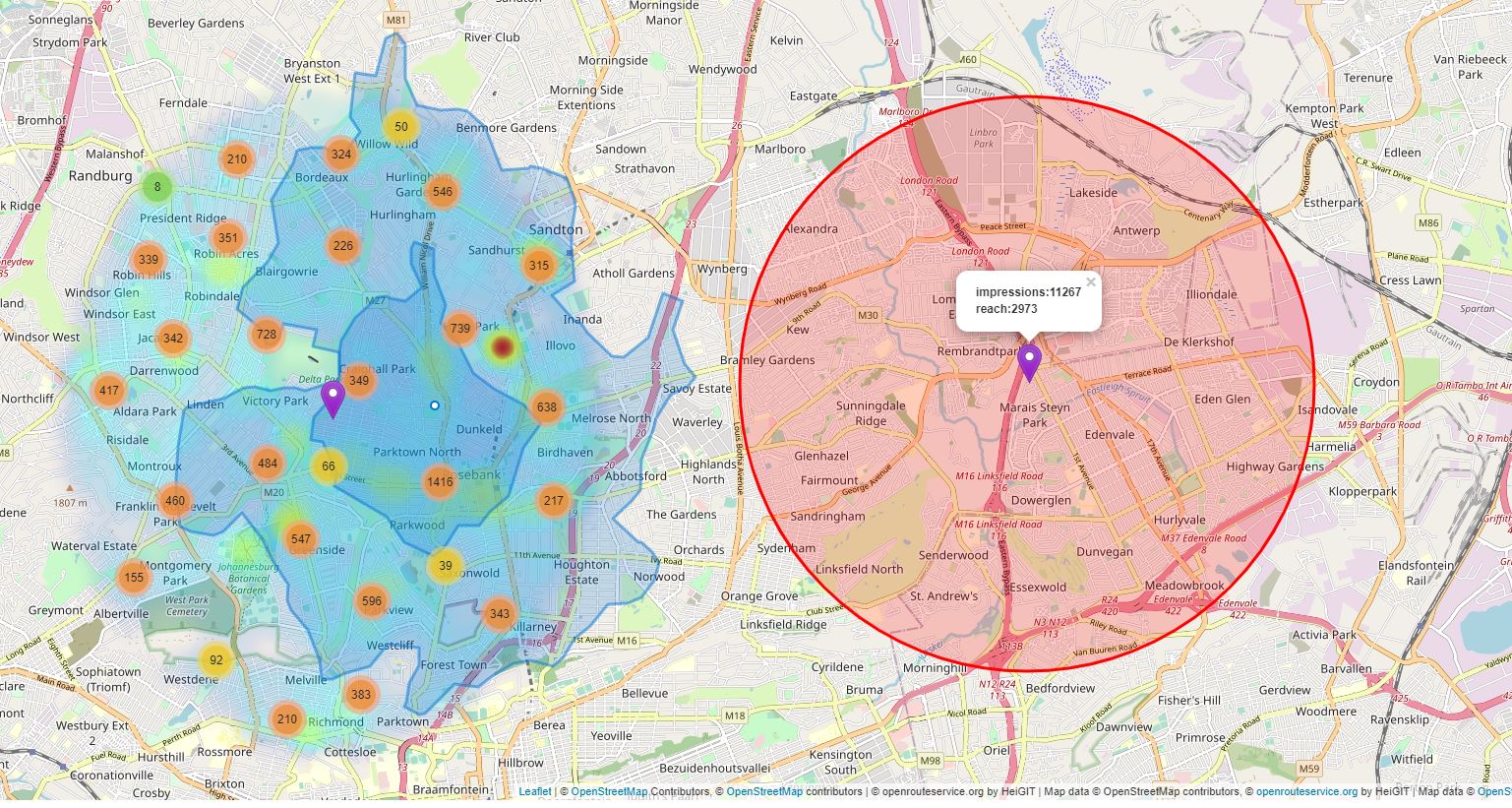The width and height of the screenshot is (1512, 808).
Task: Click the cluster marker labeled 349
Action: (359, 380)
